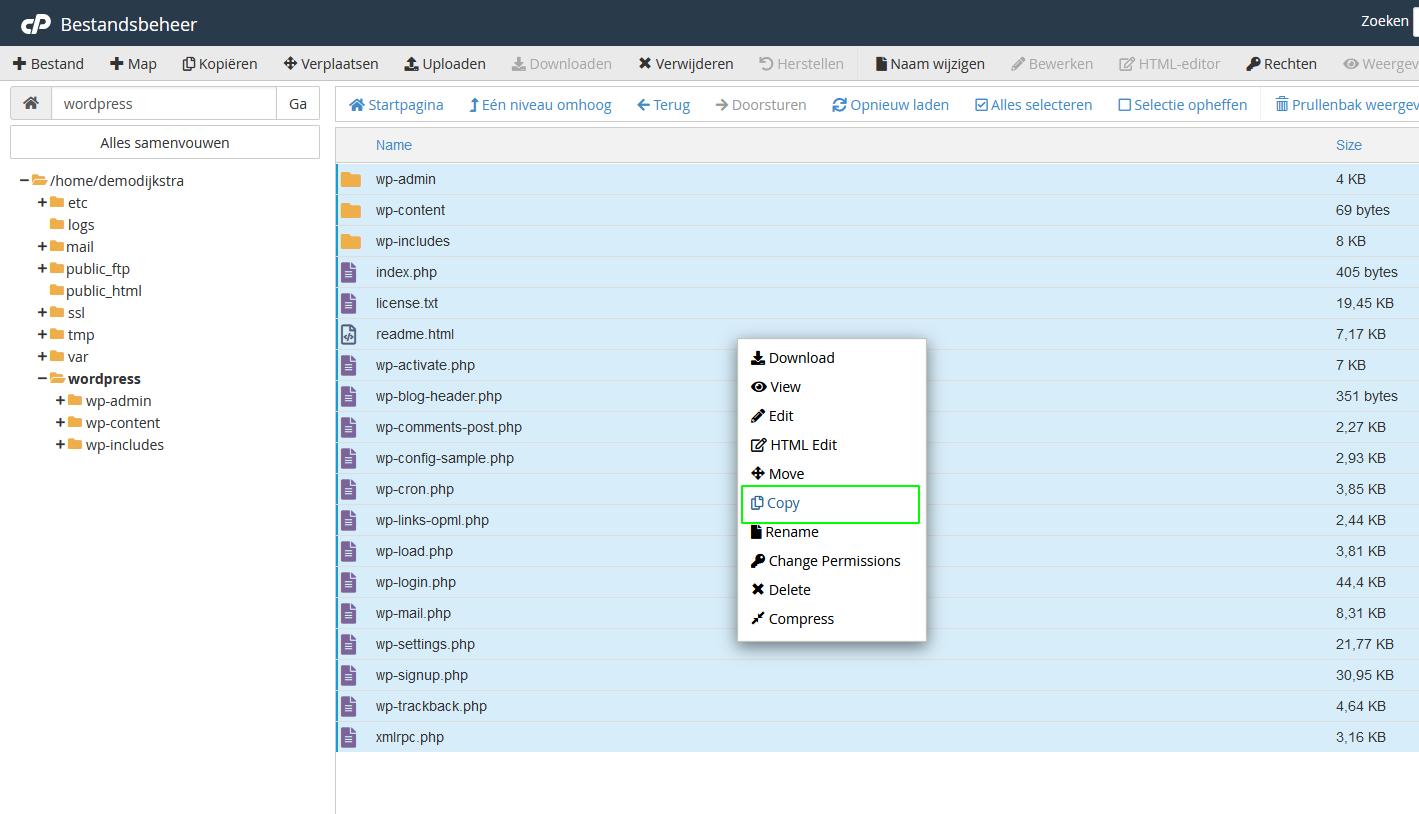Screen dimensions: 1419x814
Task: Open the Uploaden tool
Action: (445, 63)
